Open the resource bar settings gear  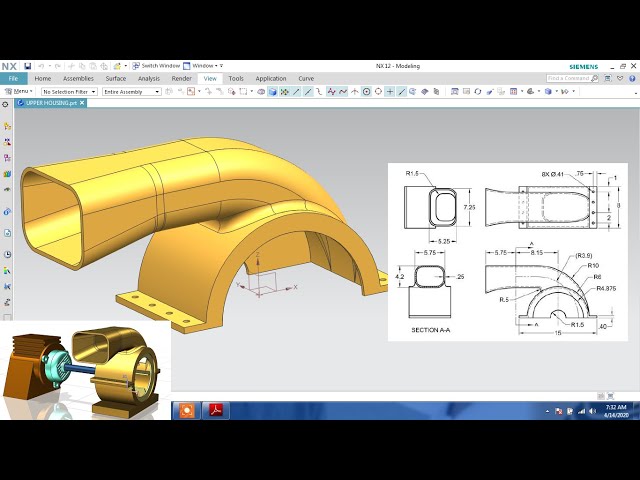pyautogui.click(x=5, y=104)
